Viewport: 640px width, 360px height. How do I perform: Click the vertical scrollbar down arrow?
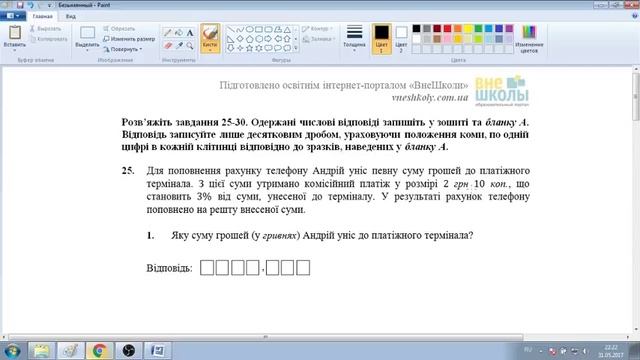(636, 330)
